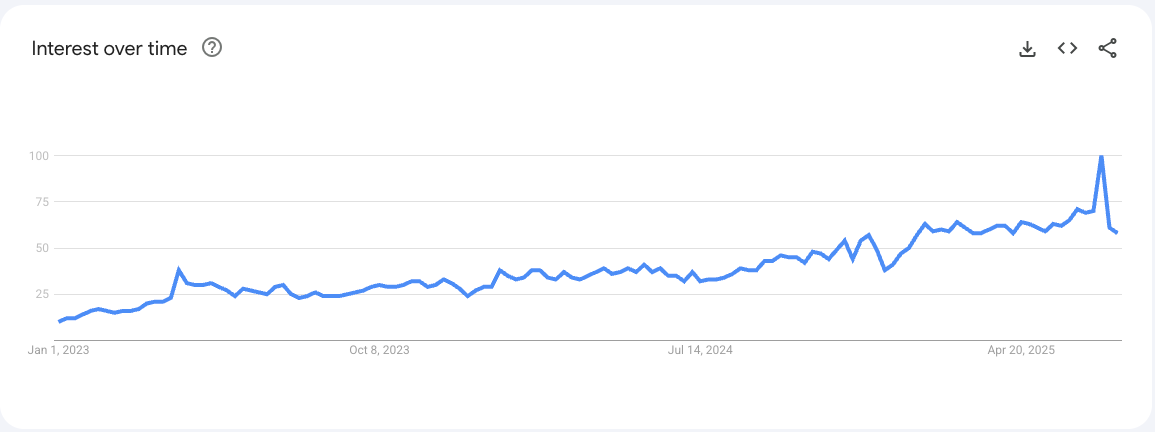The height and width of the screenshot is (432, 1155).
Task: Open the embed code icon
Action: pyautogui.click(x=1067, y=49)
